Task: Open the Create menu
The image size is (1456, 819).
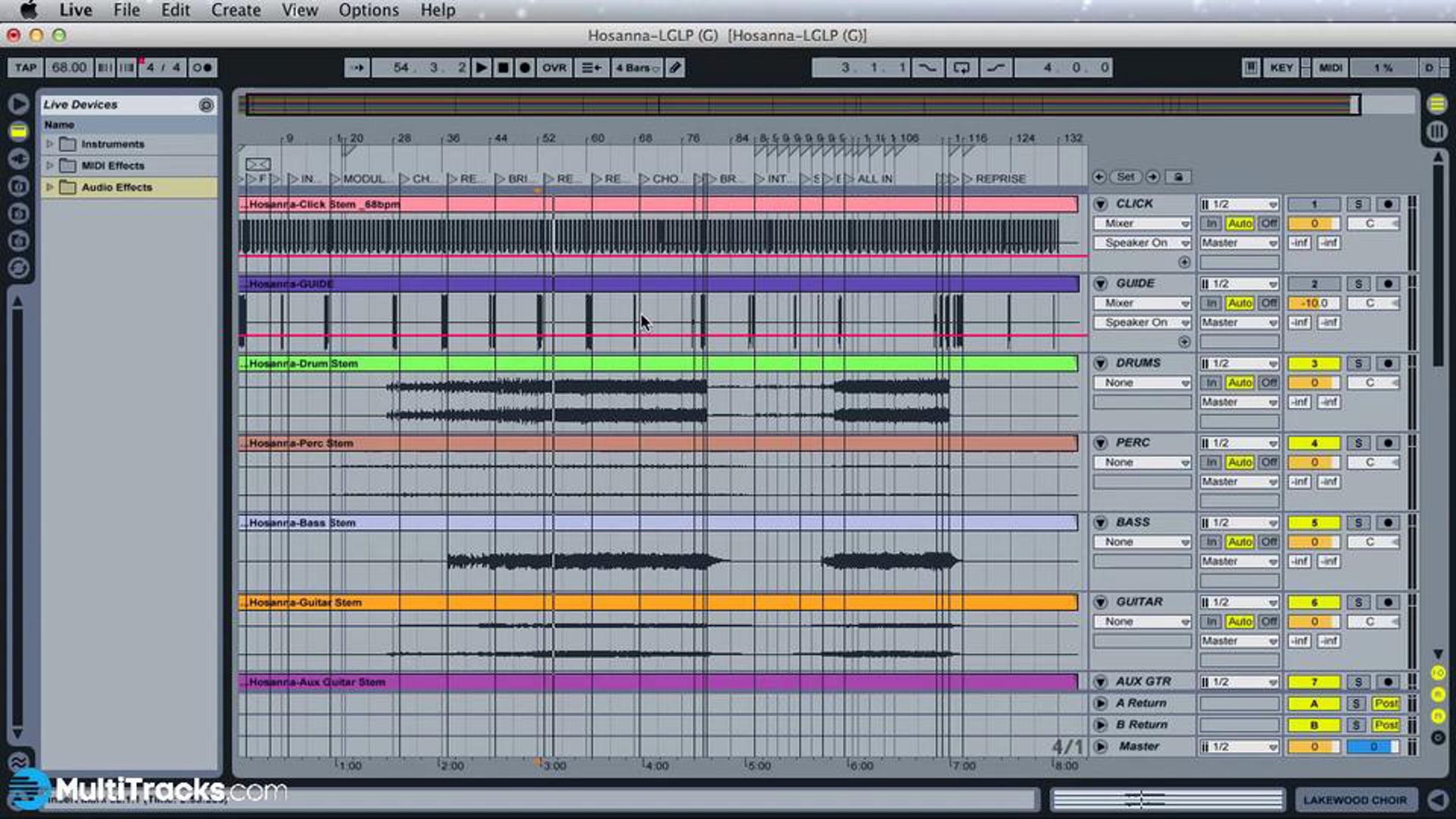Action: point(235,10)
